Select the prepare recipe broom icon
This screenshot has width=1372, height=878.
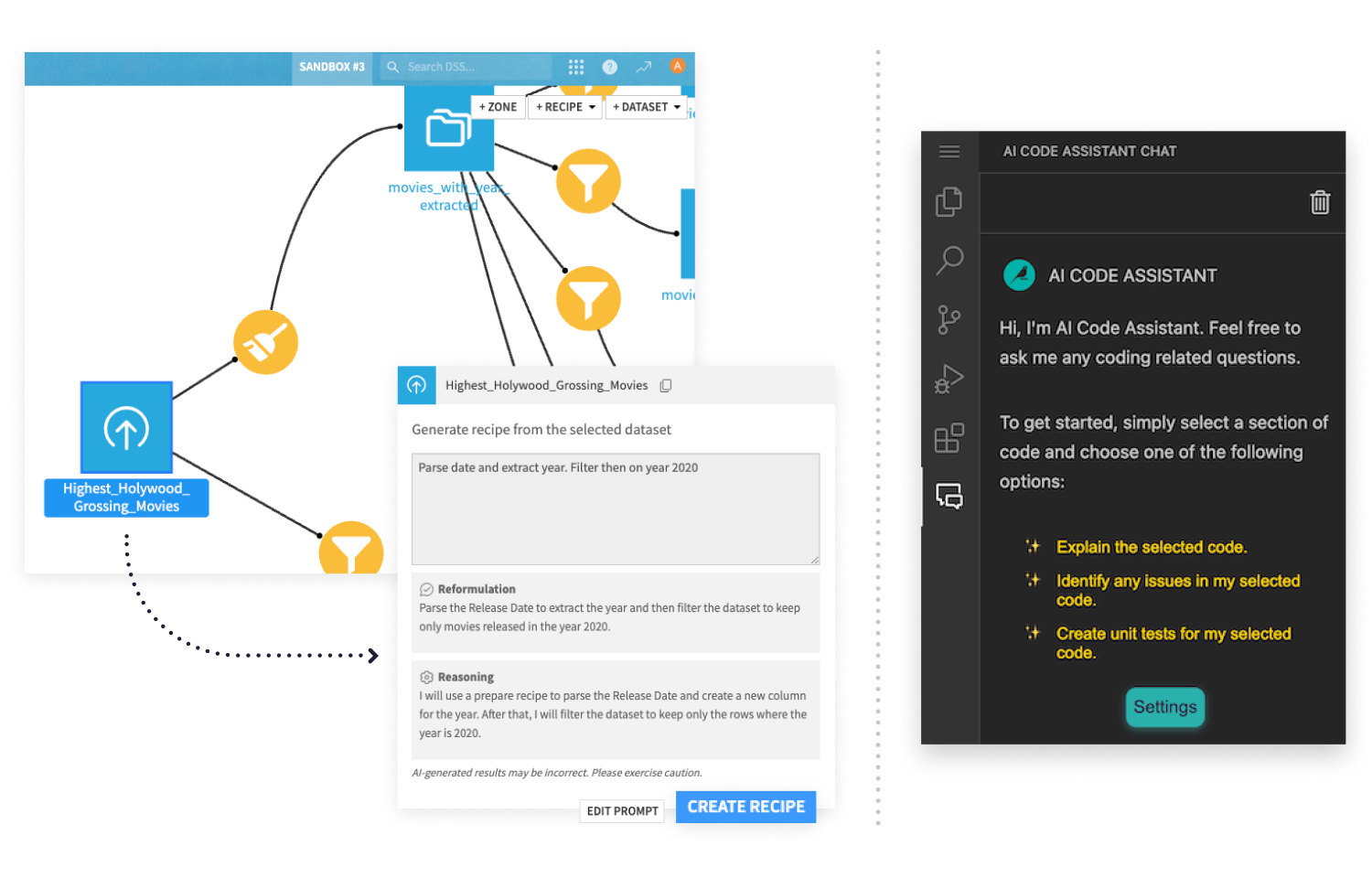point(266,341)
